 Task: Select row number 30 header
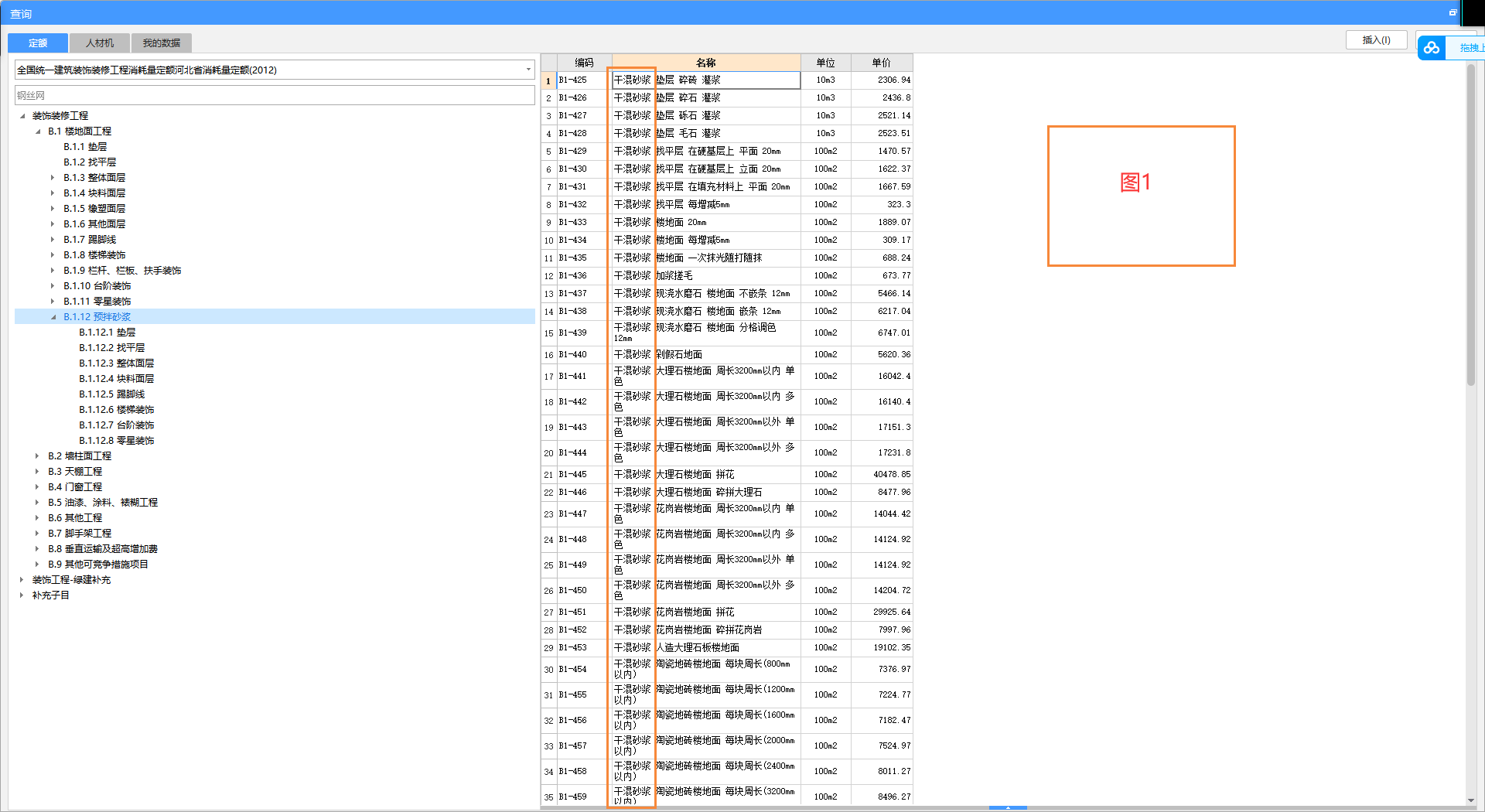pos(548,670)
